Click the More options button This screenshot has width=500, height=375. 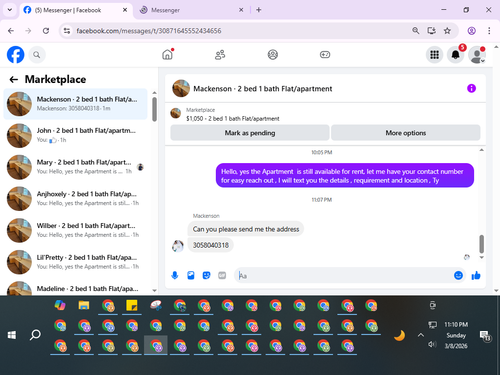(x=406, y=133)
